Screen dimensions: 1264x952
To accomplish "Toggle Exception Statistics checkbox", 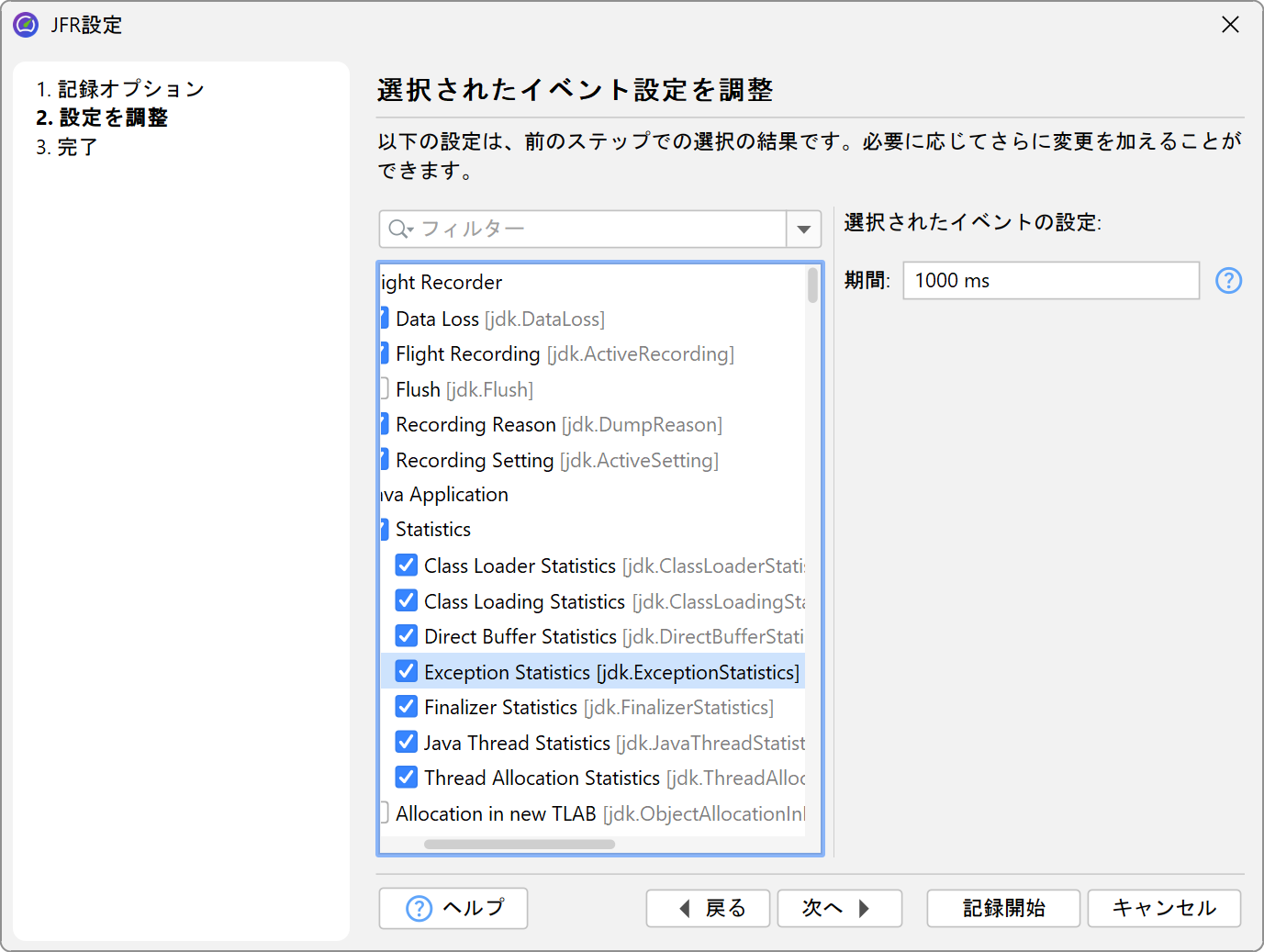I will point(406,672).
